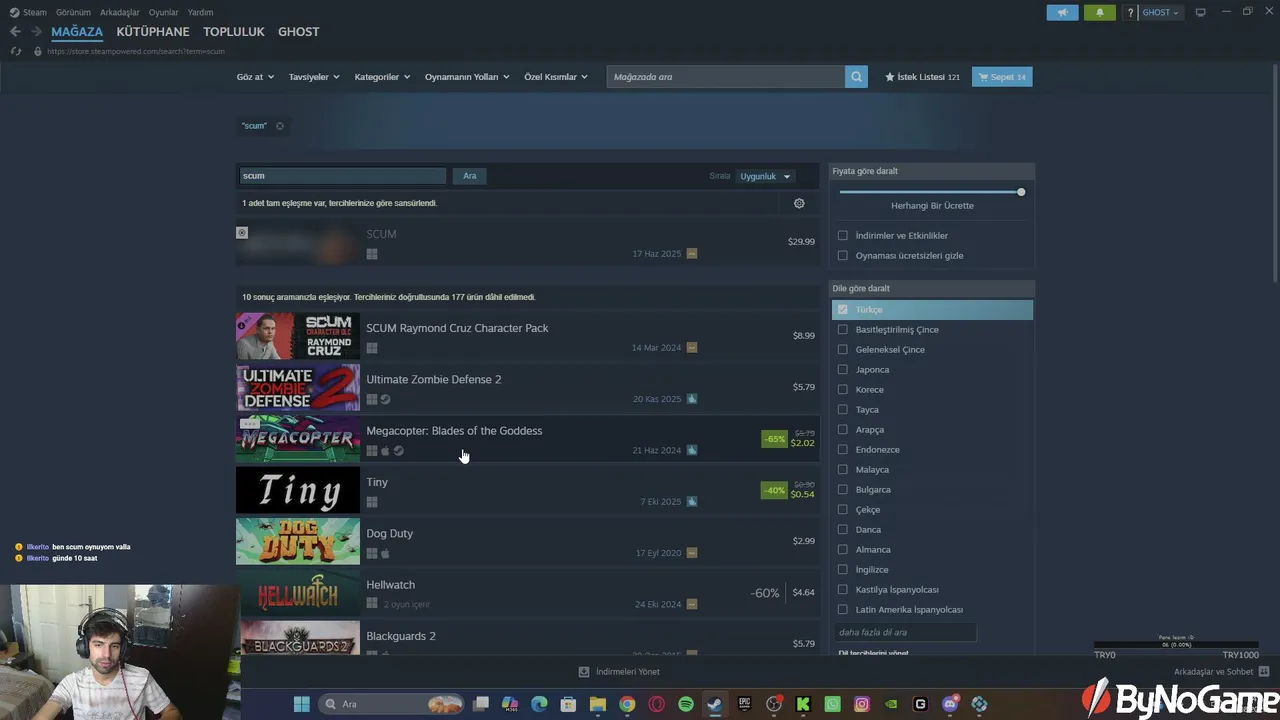Click the forward navigation arrow
This screenshot has width=1280, height=720.
[x=36, y=32]
